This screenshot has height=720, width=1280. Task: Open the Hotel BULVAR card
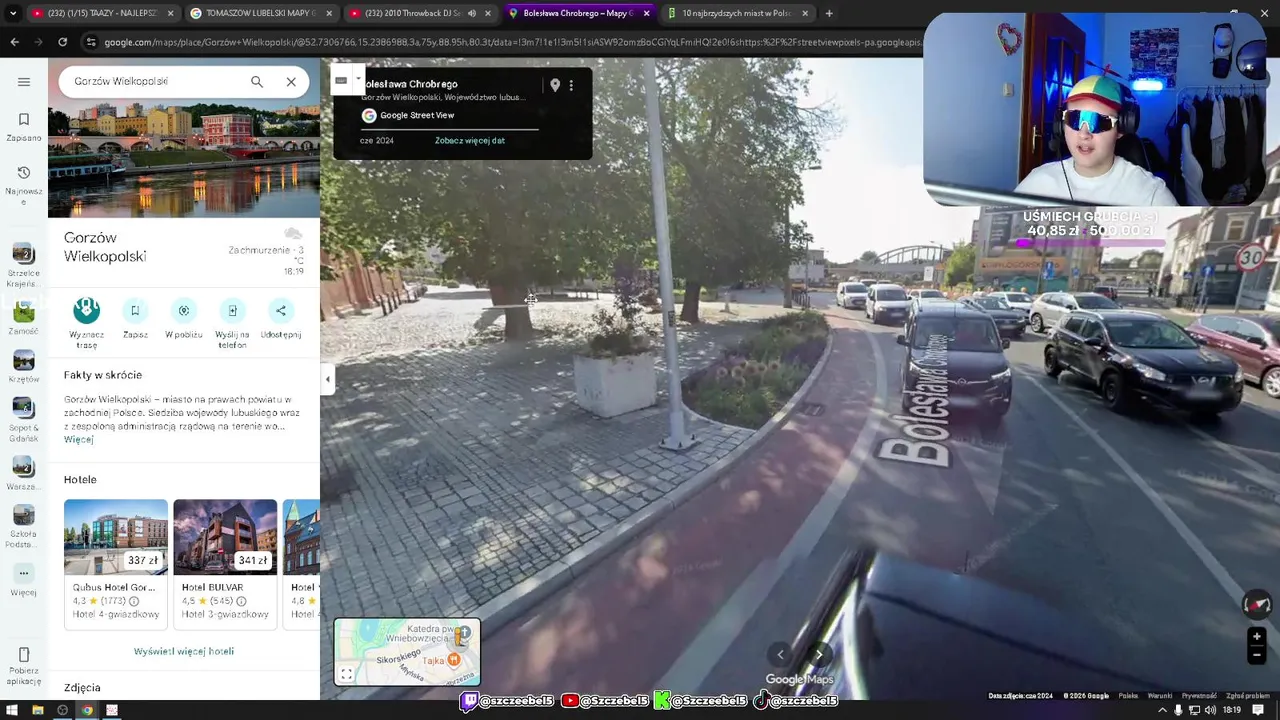coord(225,564)
